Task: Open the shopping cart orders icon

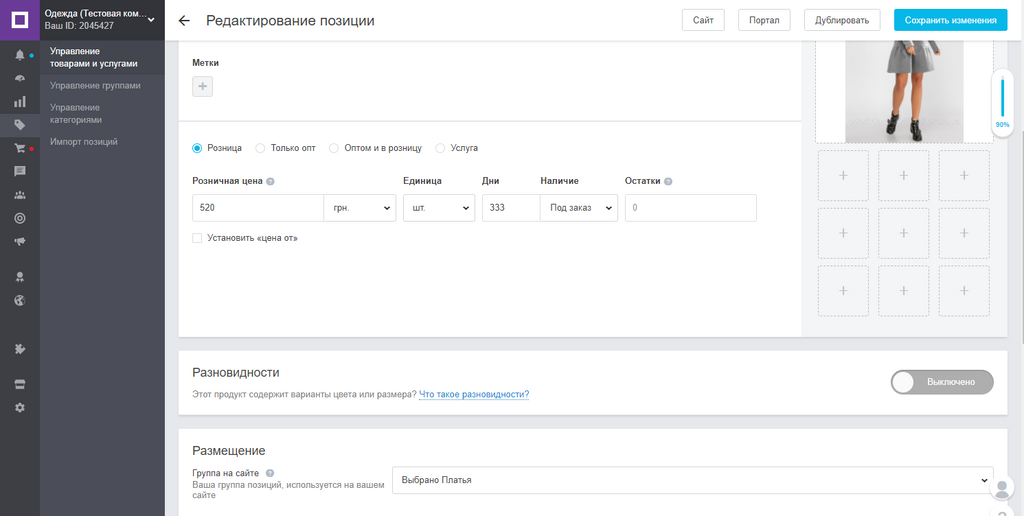Action: pos(19,148)
